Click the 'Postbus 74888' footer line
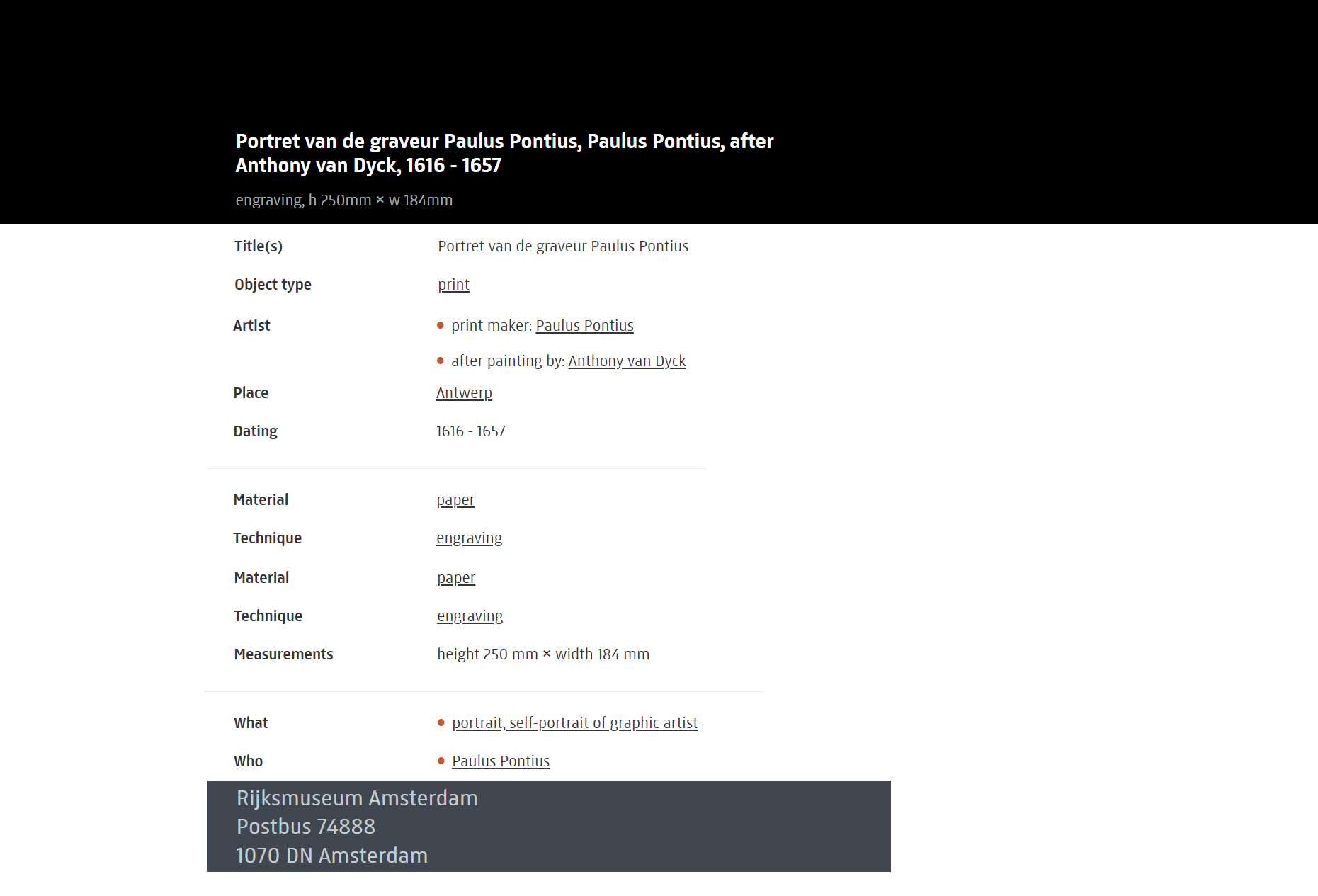 click(306, 827)
